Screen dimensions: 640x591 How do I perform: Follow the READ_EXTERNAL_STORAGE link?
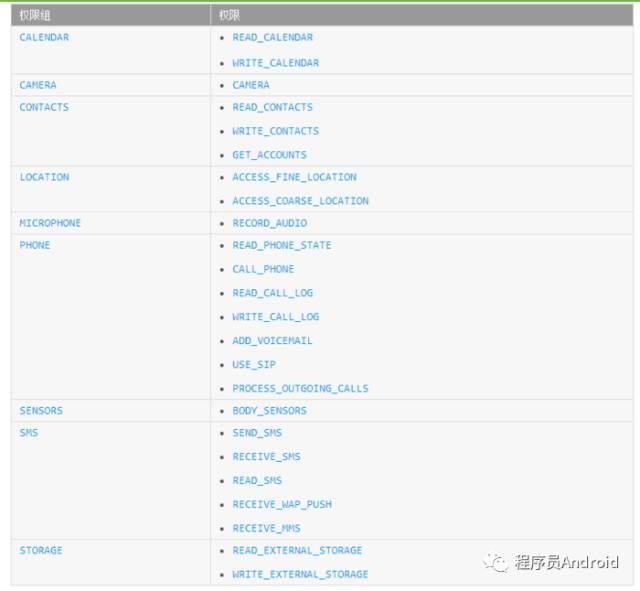click(298, 550)
